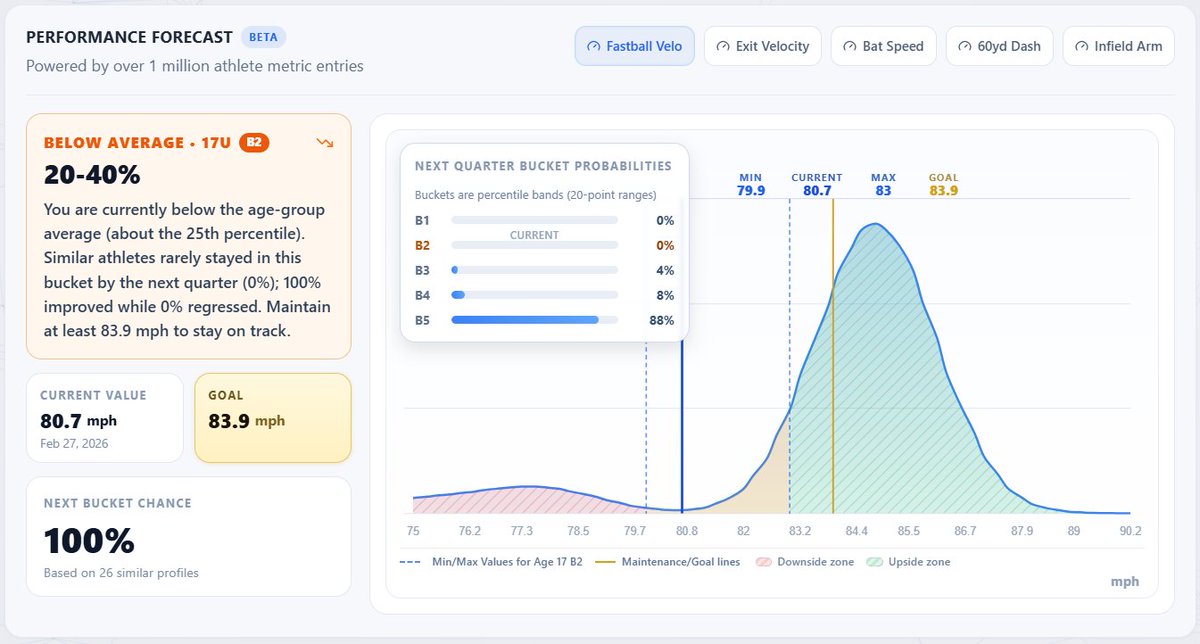Screen dimensions: 1200x644
Task: Click the 20-40% percentile heading
Action: click(x=92, y=175)
